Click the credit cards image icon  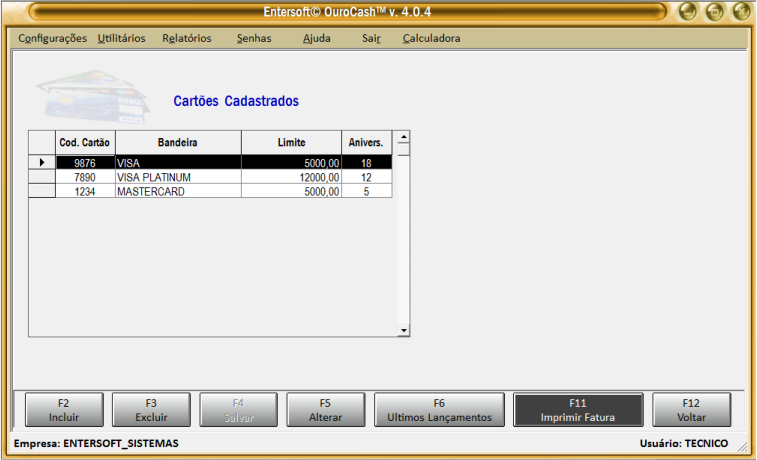pyautogui.click(x=78, y=94)
